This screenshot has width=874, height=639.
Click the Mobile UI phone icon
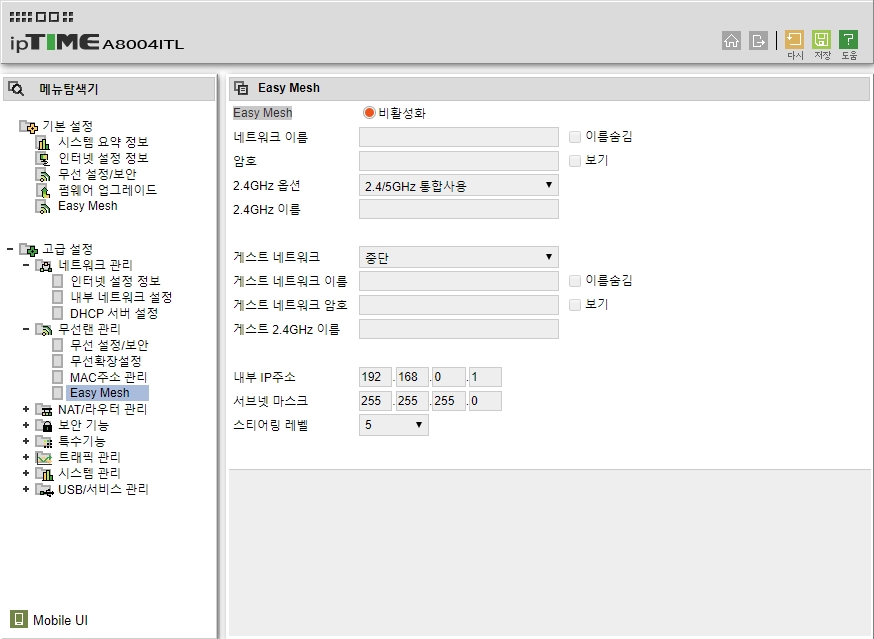pyautogui.click(x=18, y=619)
